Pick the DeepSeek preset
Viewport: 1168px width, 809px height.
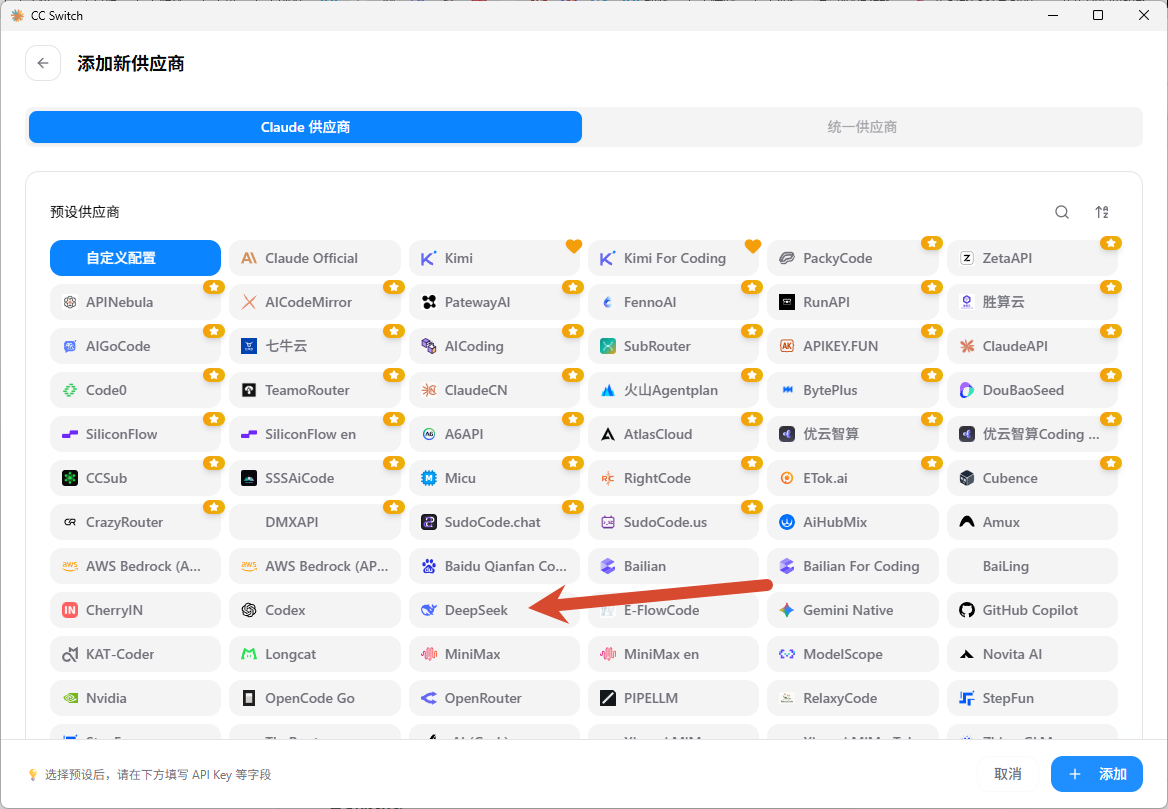coord(495,610)
